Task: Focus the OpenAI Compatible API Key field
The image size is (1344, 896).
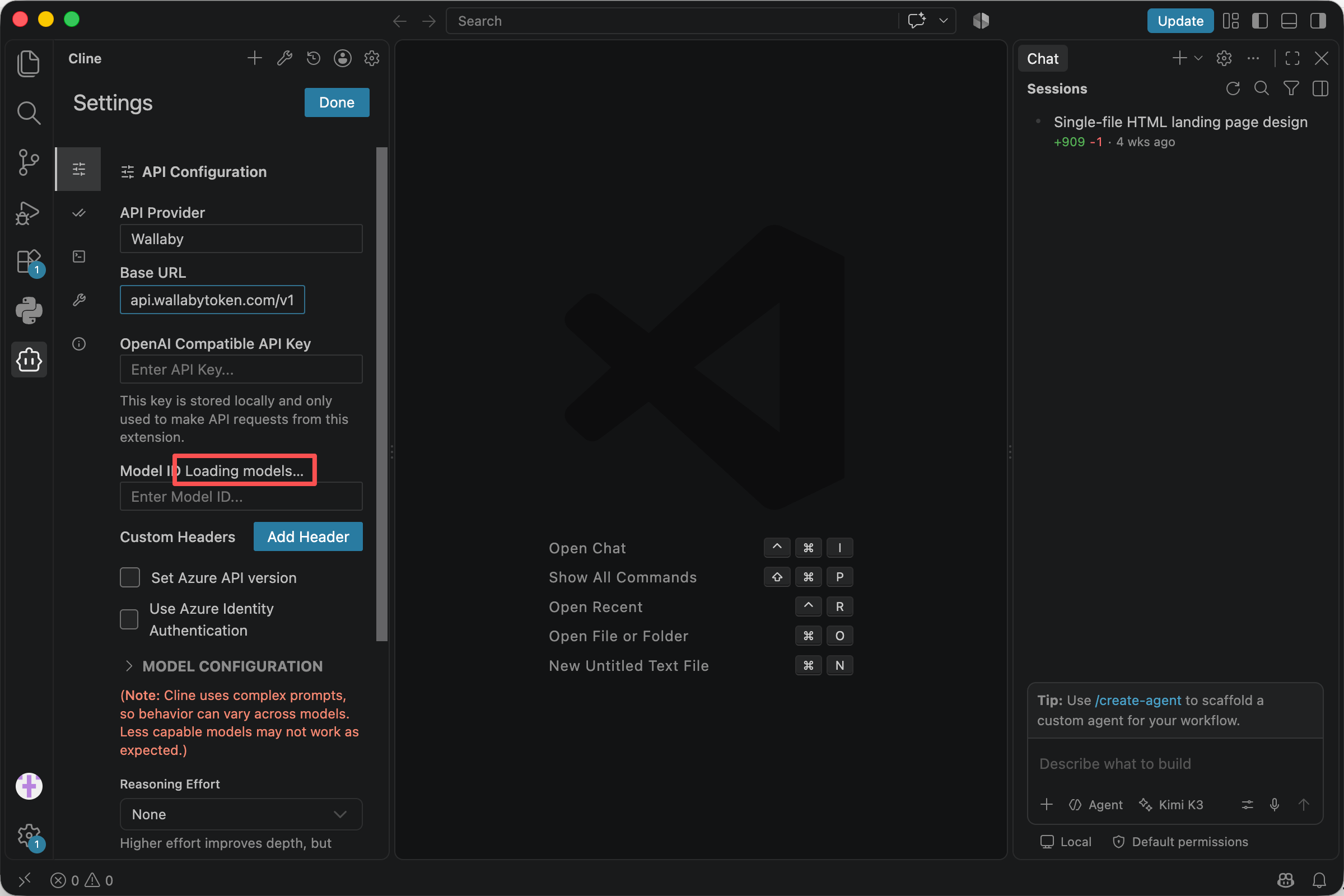Action: [x=241, y=369]
